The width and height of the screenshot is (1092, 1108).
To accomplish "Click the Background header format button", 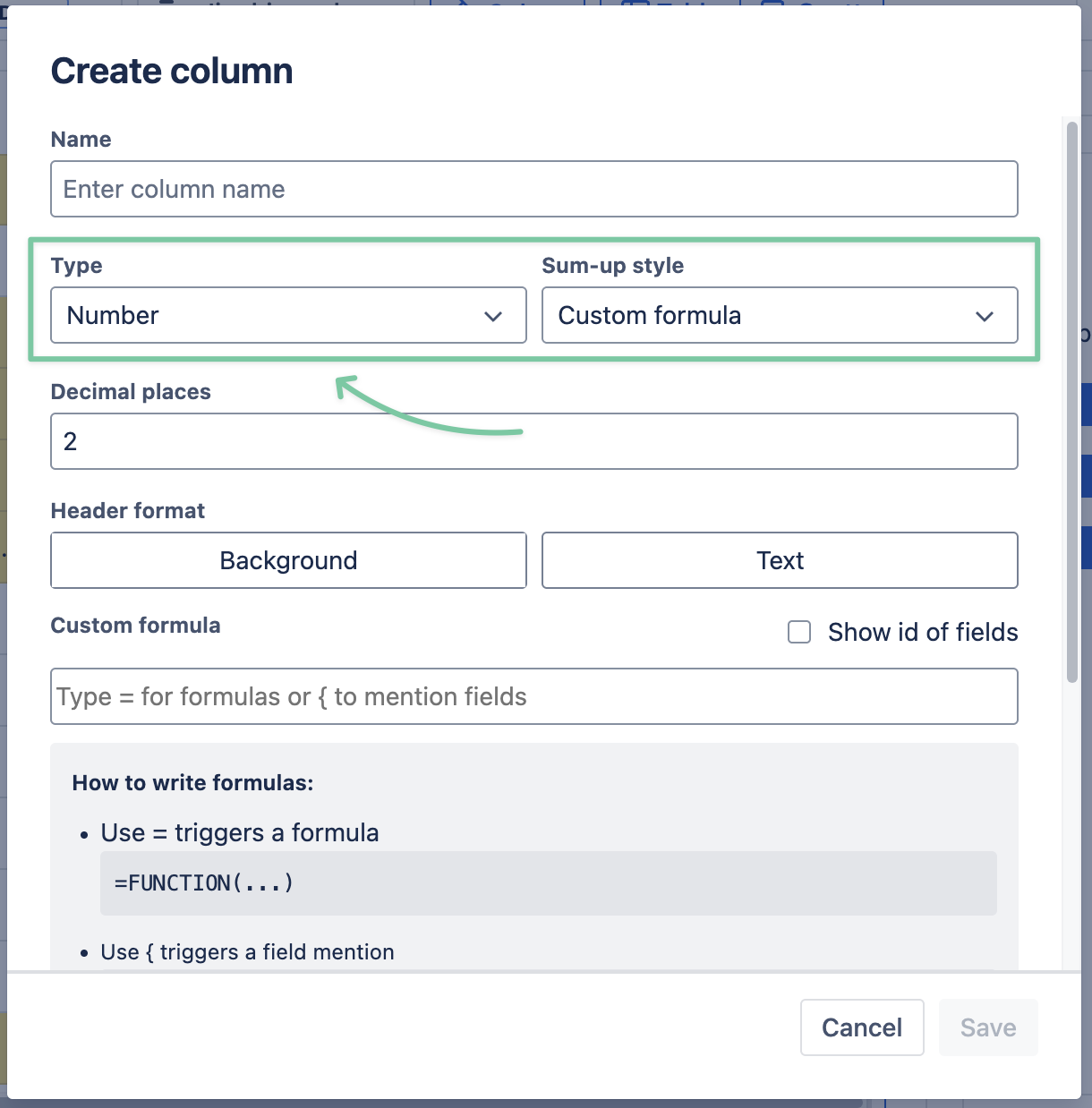I will (x=288, y=560).
